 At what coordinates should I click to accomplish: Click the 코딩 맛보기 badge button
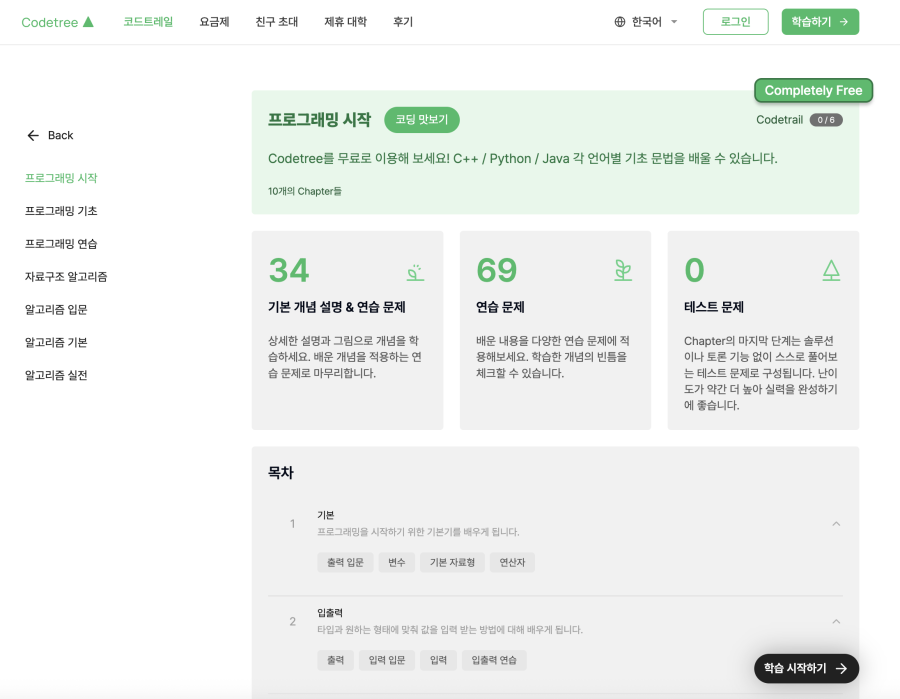click(422, 119)
